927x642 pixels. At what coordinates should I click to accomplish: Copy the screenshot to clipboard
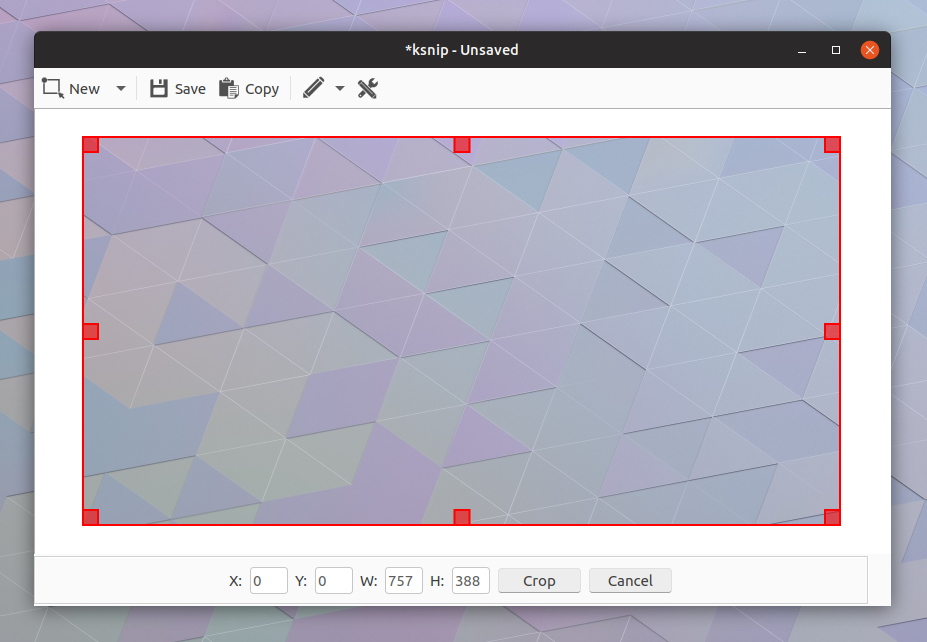[x=249, y=88]
